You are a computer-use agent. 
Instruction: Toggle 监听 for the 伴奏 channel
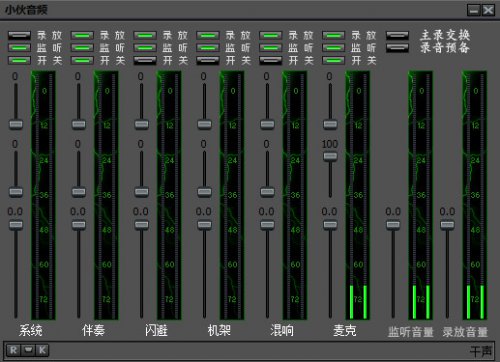coord(82,48)
